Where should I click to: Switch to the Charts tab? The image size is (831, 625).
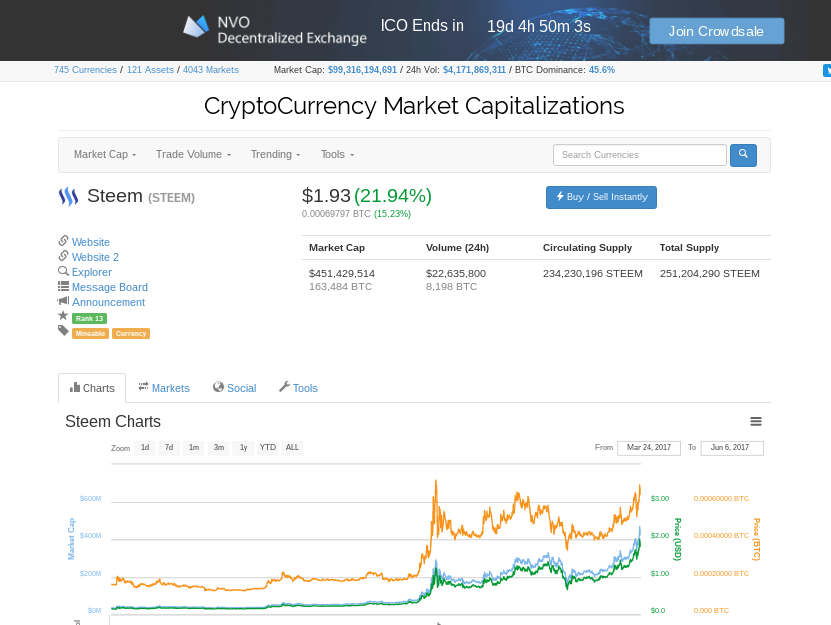92,388
